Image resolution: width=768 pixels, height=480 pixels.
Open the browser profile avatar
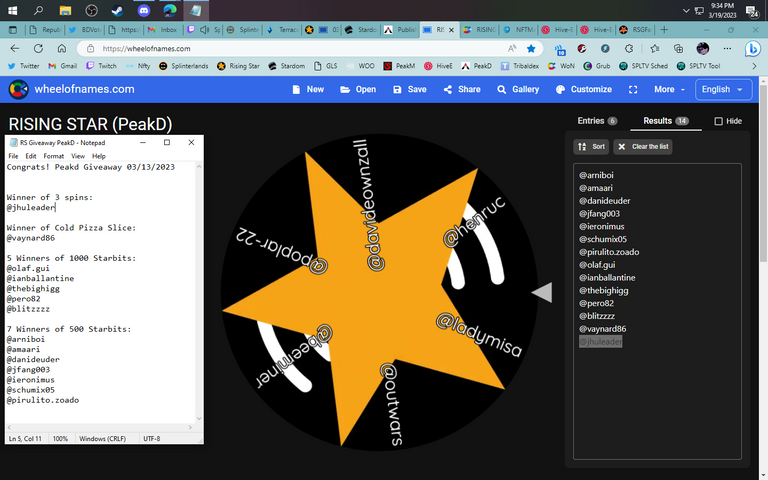[x=703, y=48]
